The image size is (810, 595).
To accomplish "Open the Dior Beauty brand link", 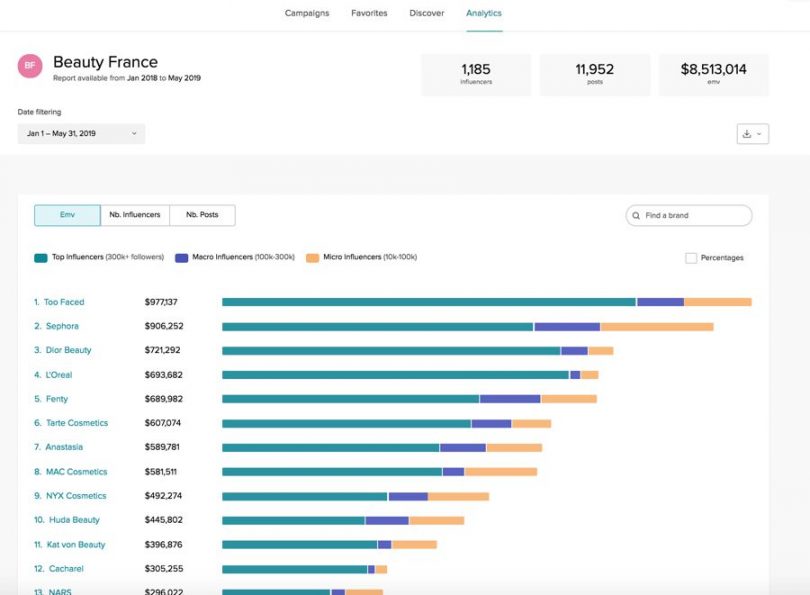I will click(x=68, y=350).
